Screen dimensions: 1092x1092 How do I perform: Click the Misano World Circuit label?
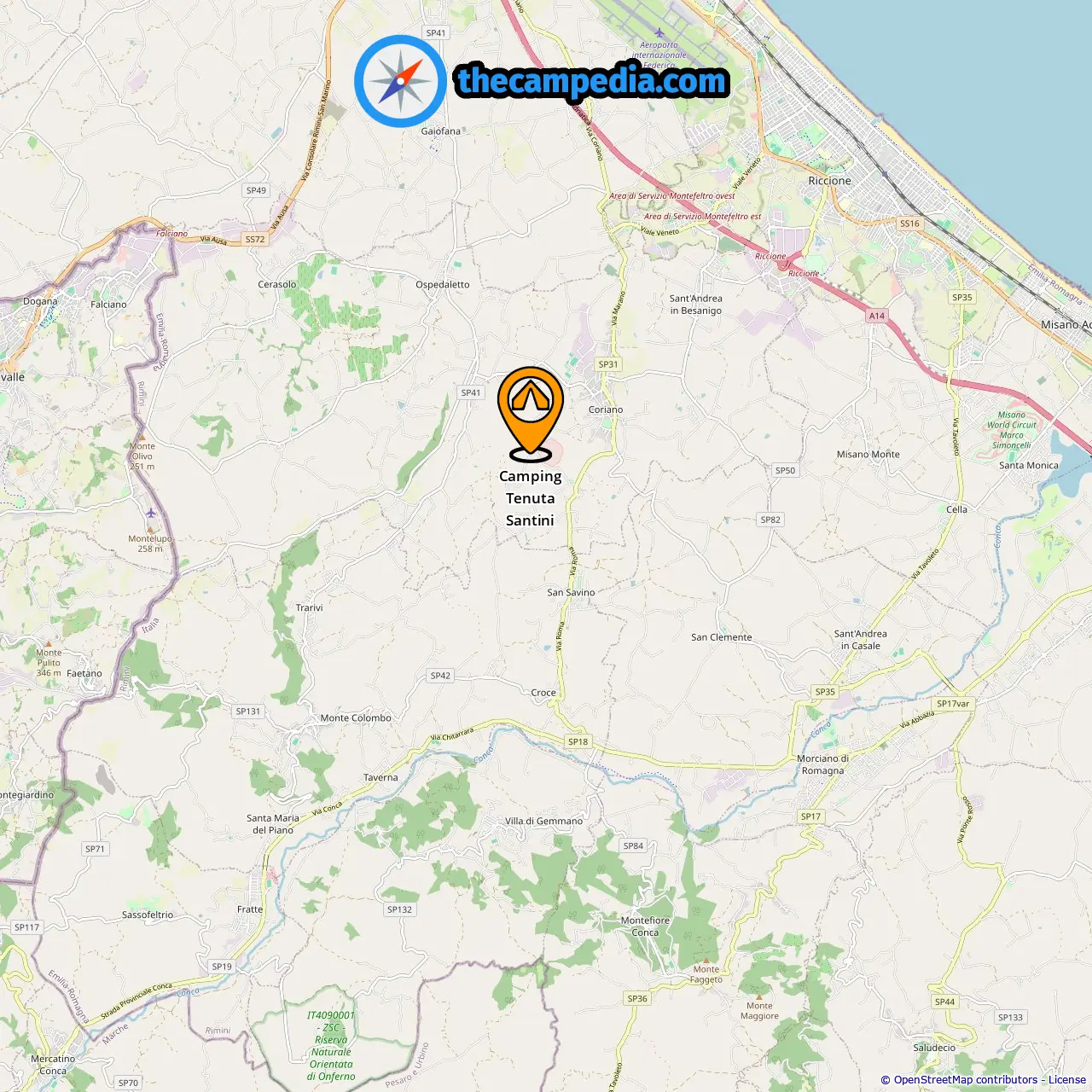click(1012, 430)
